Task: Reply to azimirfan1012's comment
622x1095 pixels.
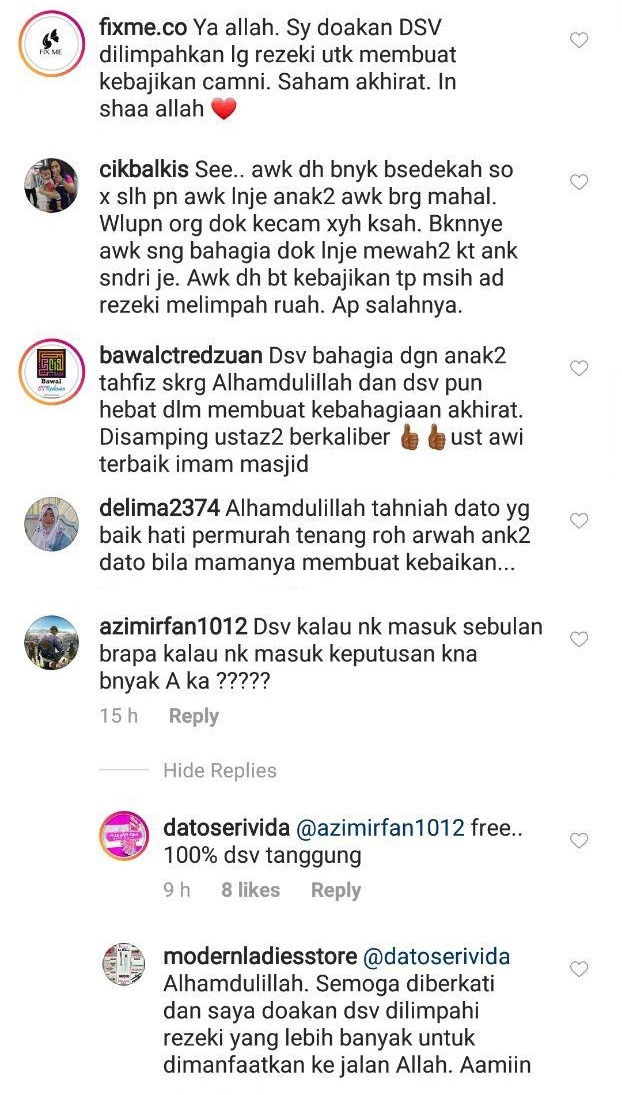Action: pyautogui.click(x=194, y=716)
